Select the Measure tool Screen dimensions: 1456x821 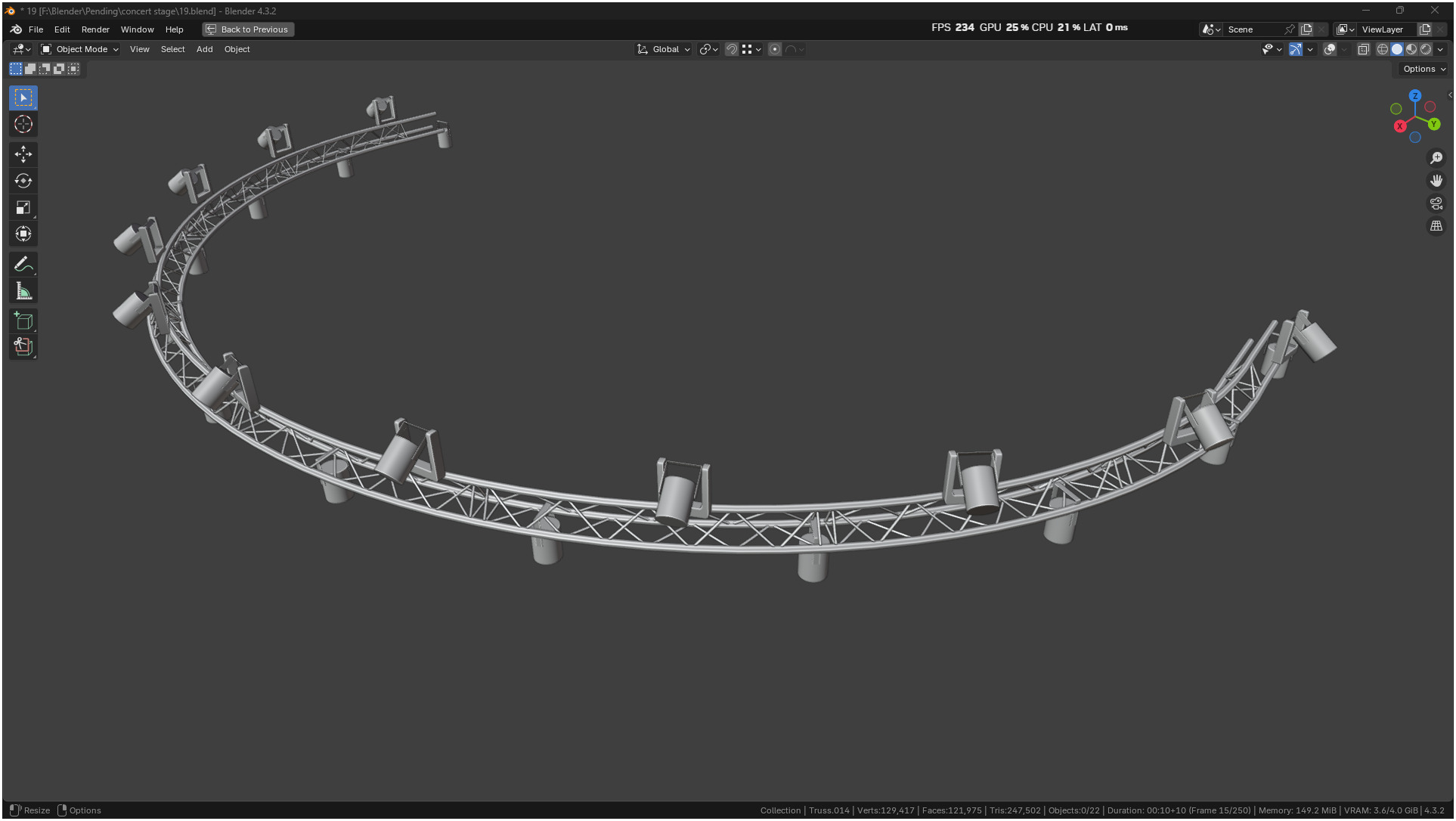pos(23,292)
